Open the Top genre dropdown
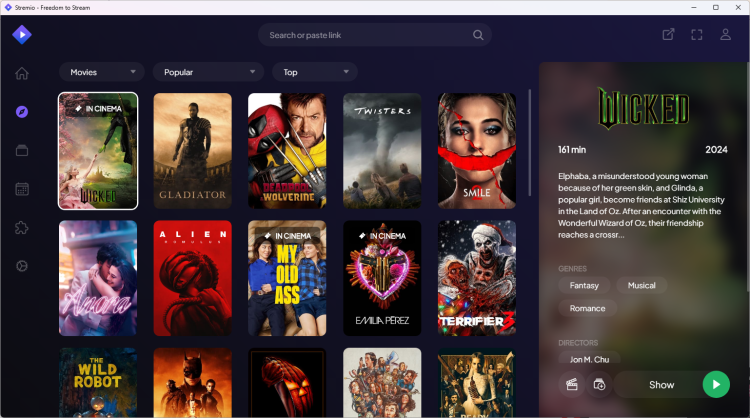 pyautogui.click(x=315, y=72)
